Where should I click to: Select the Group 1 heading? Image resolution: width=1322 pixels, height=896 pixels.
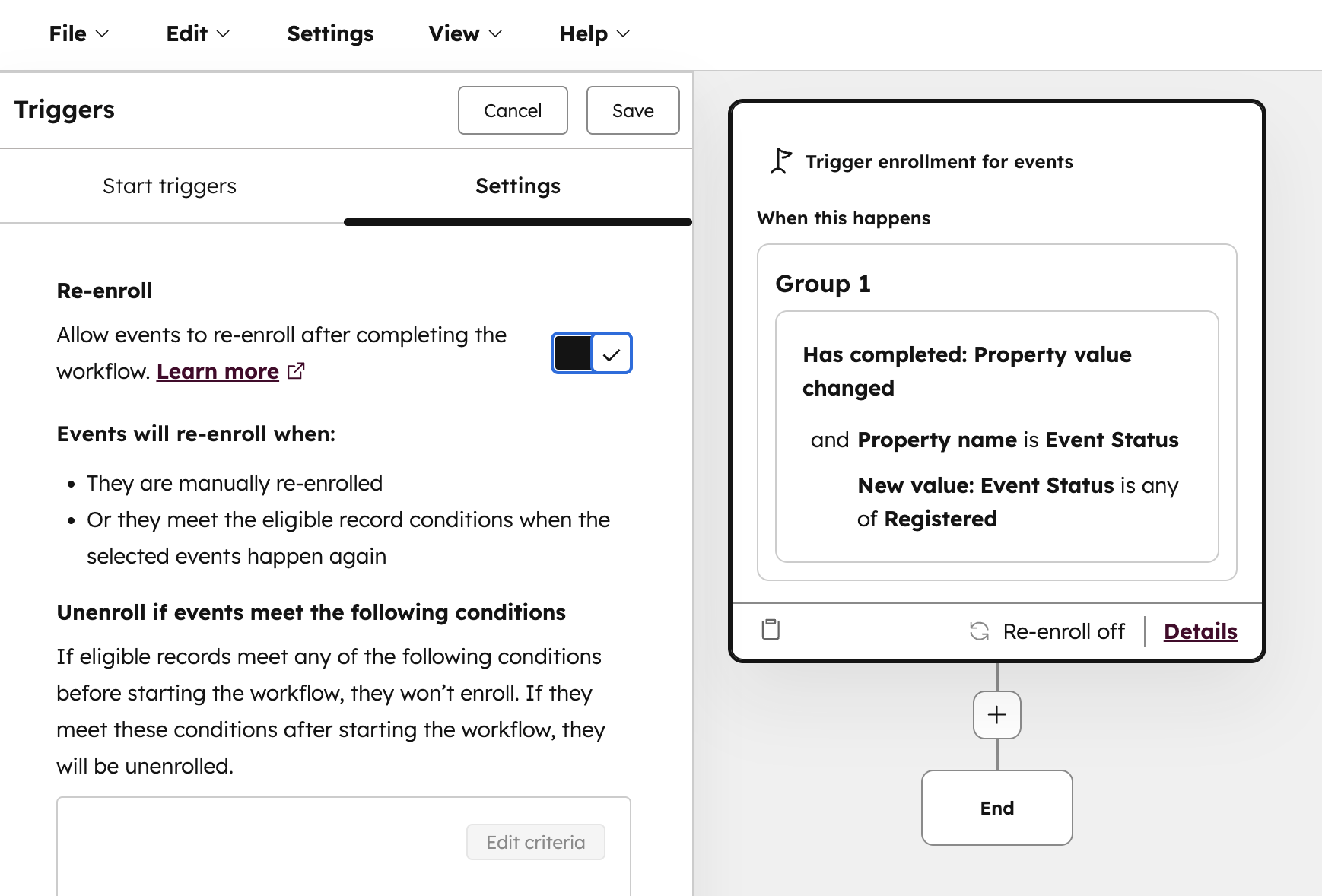coord(823,284)
